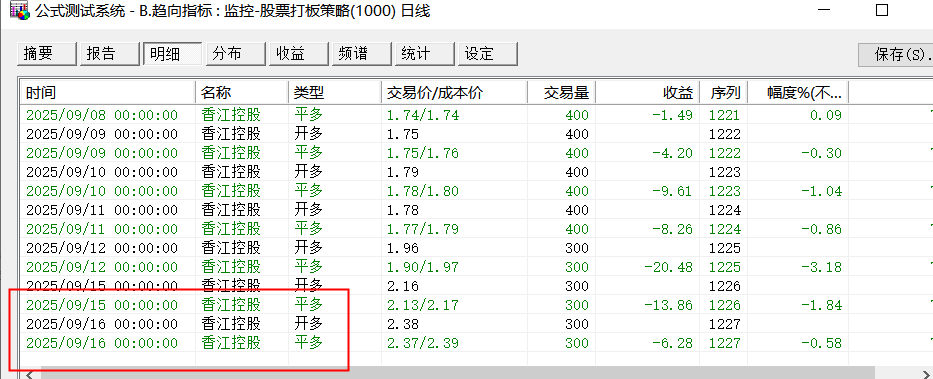
Task: Click 幅度 value -0.86
Action: pos(821,230)
